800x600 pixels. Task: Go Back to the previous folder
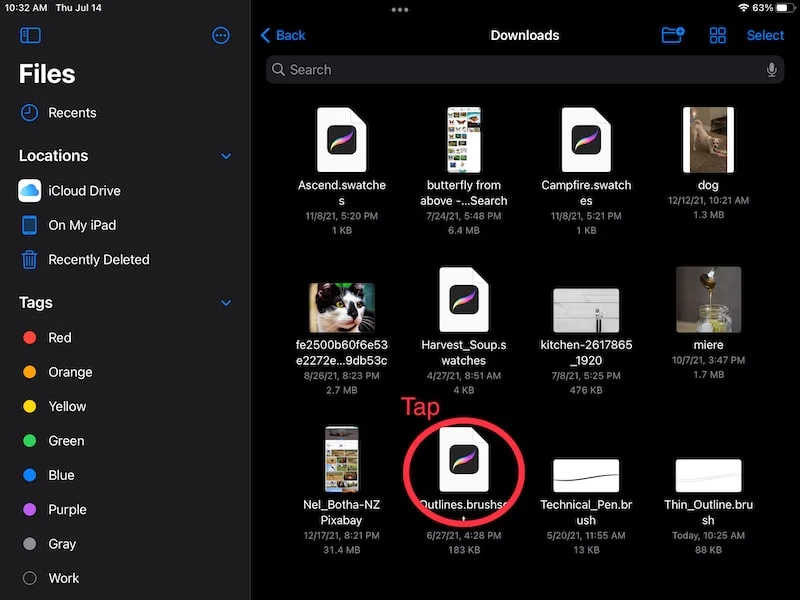(283, 35)
